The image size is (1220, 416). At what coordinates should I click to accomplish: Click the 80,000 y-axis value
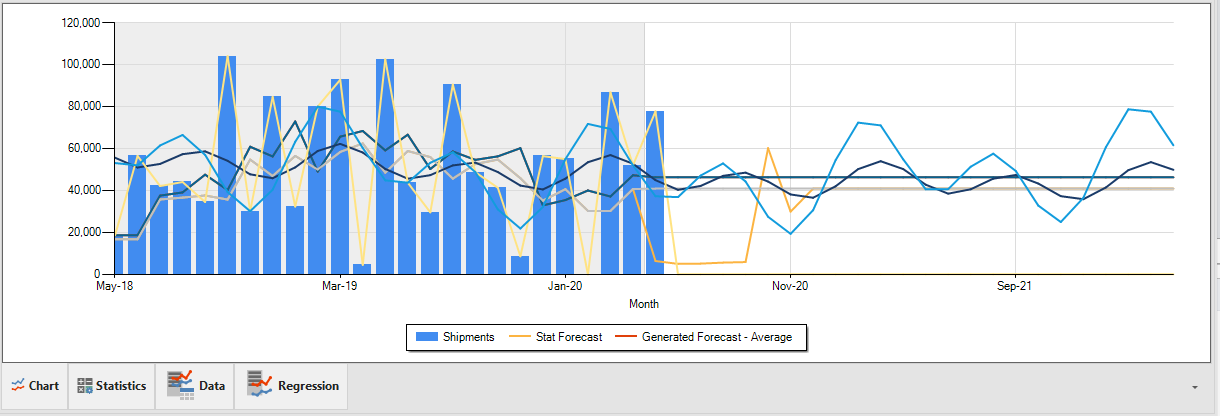point(85,106)
